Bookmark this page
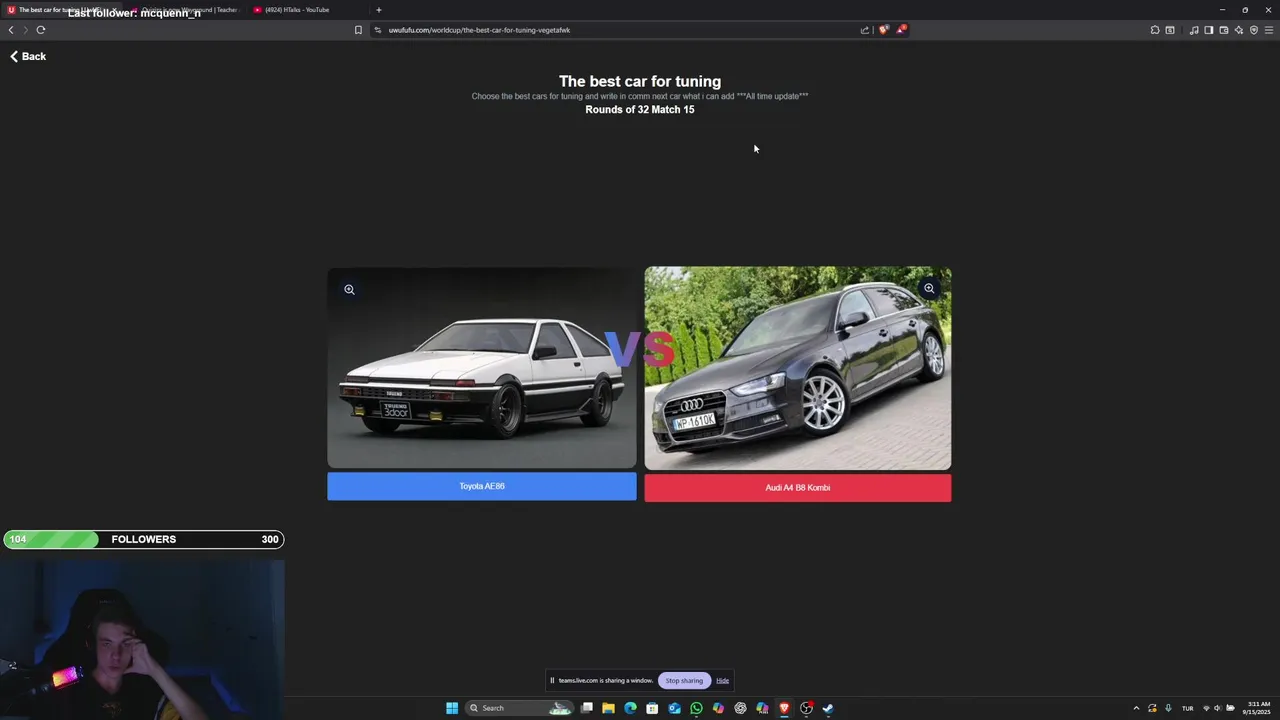The width and height of the screenshot is (1280, 720). pyautogui.click(x=358, y=30)
